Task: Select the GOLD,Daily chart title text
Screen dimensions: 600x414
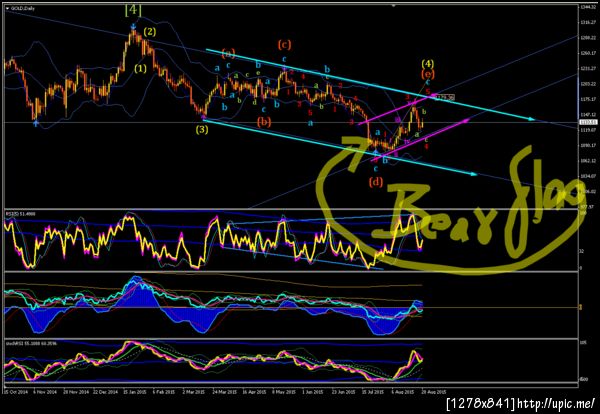Action: (x=22, y=8)
